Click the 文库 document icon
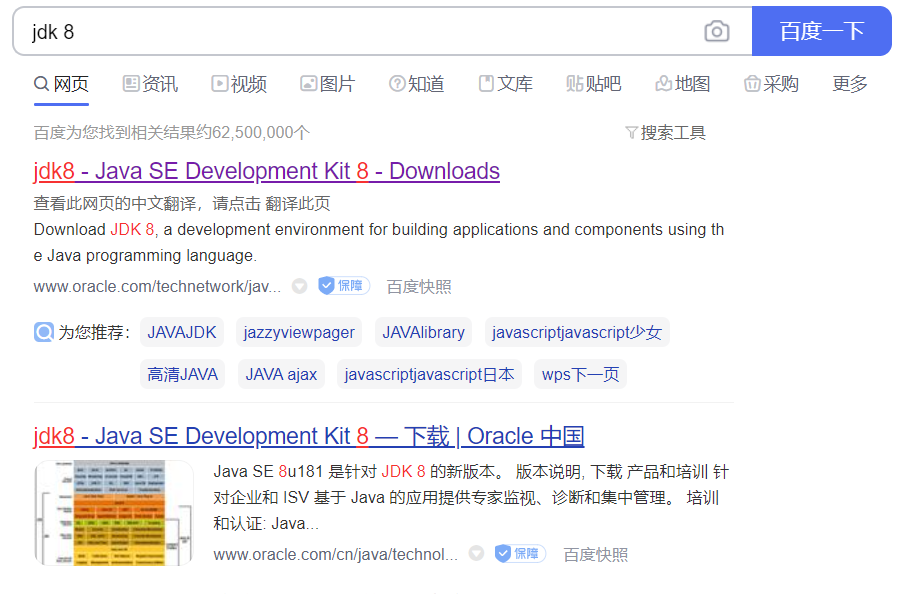Image resolution: width=903 pixels, height=594 pixels. click(485, 84)
